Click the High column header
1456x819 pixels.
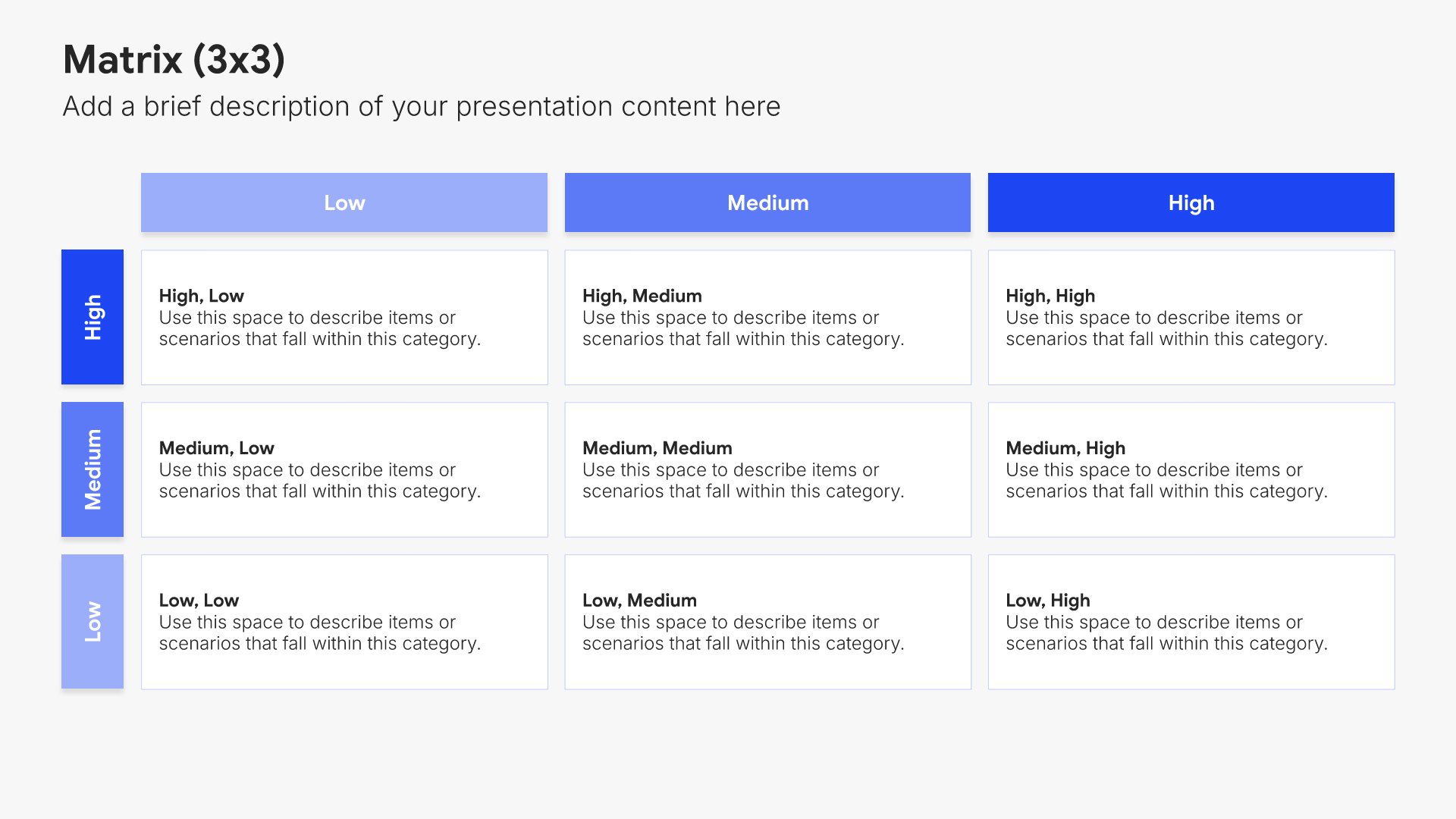[x=1191, y=202]
